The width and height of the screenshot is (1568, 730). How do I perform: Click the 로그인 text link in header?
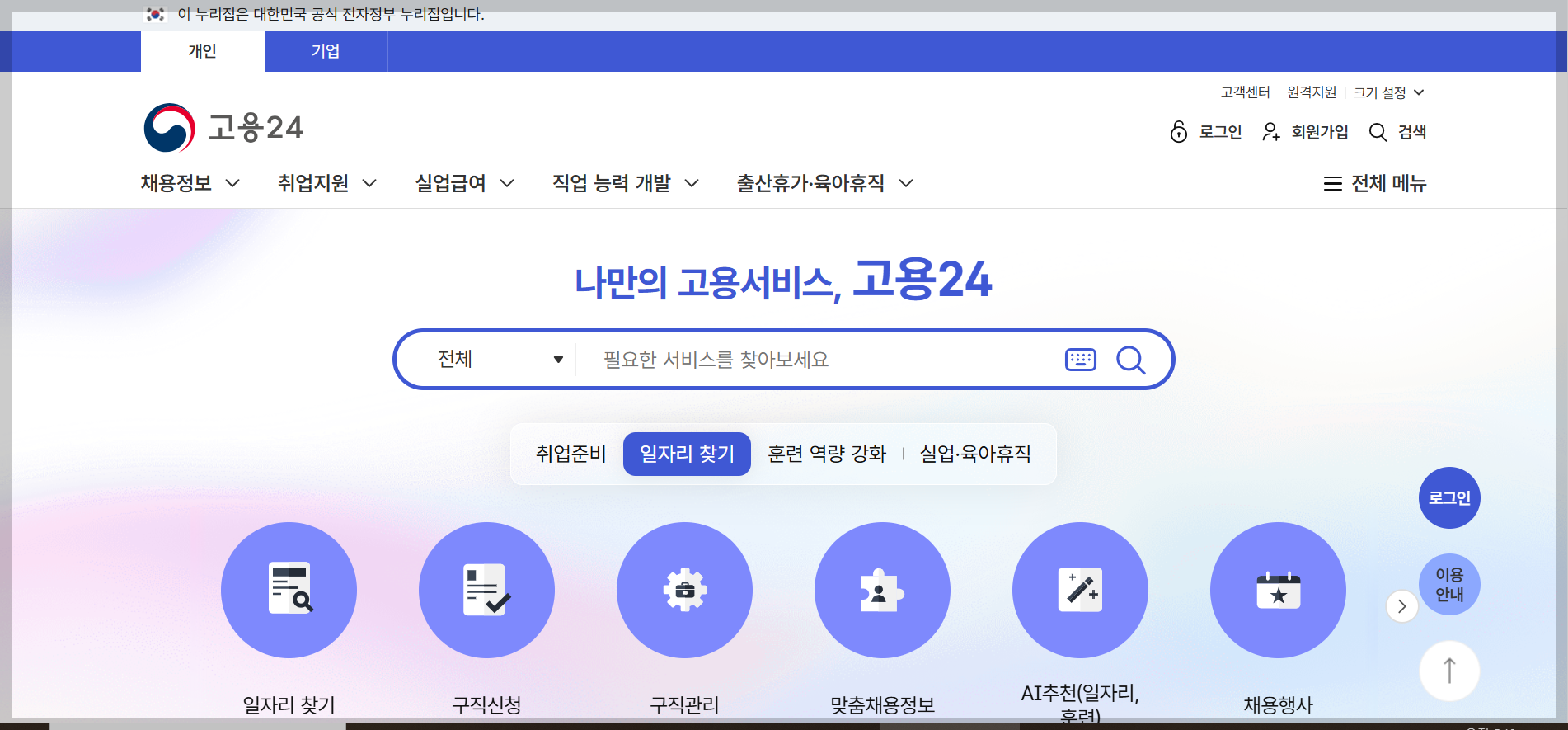point(1220,132)
